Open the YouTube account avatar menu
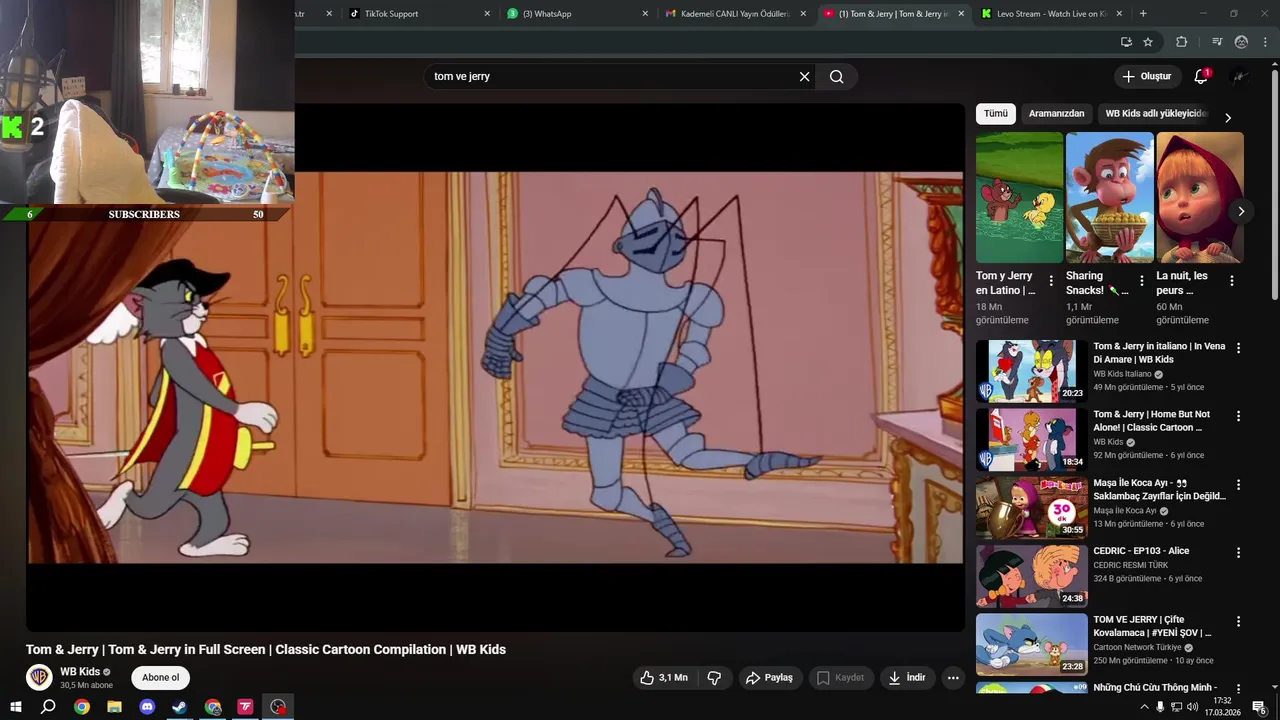 click(1240, 77)
